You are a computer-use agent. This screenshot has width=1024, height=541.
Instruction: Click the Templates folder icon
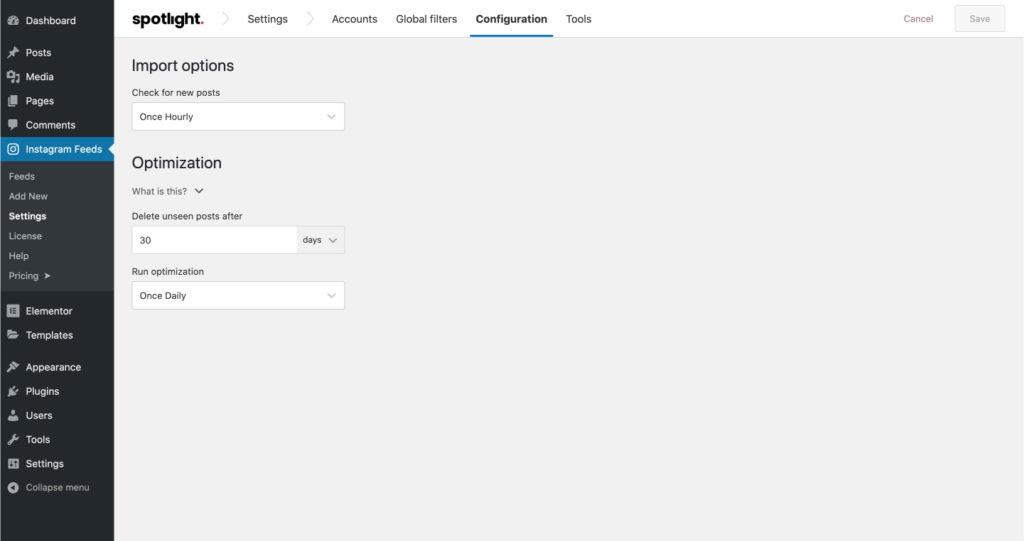click(x=13, y=335)
